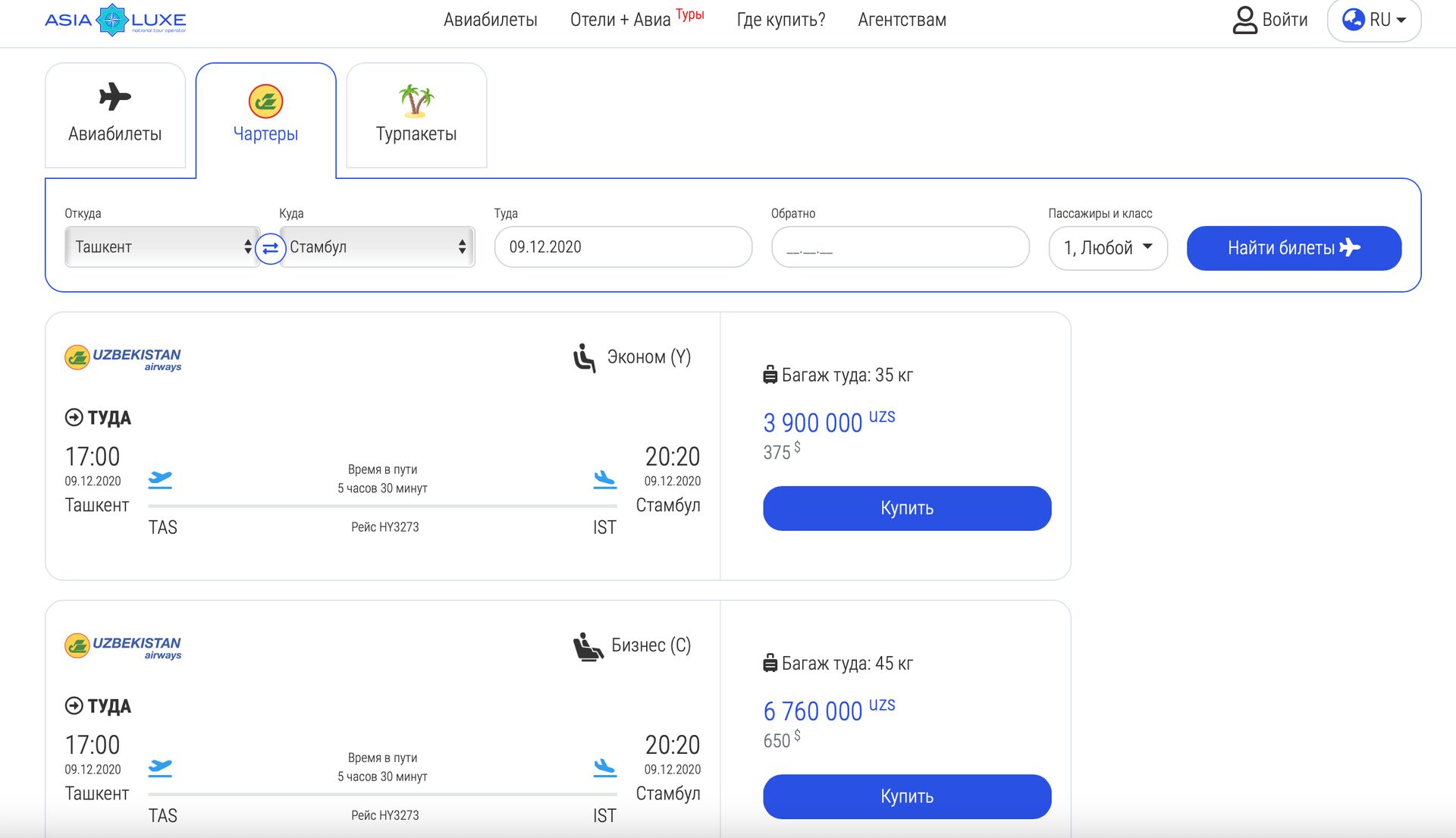Click the business seat class icon

(x=587, y=646)
